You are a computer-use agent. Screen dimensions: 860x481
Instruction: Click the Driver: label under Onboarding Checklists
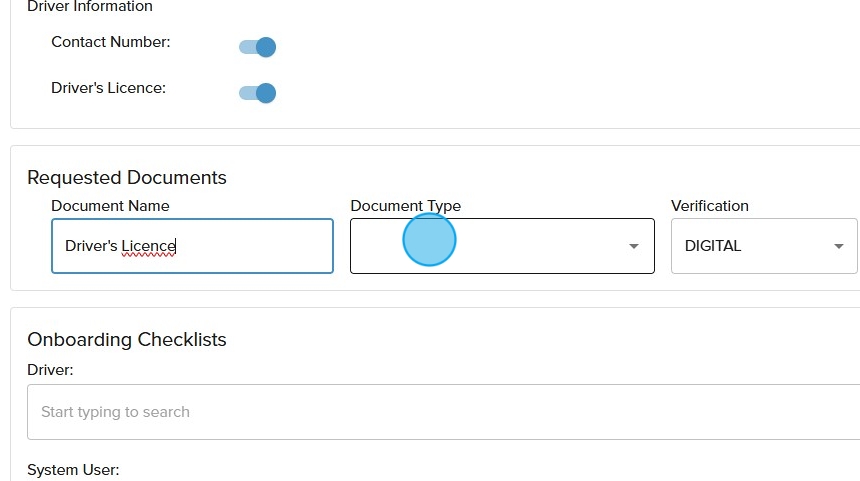(50, 370)
